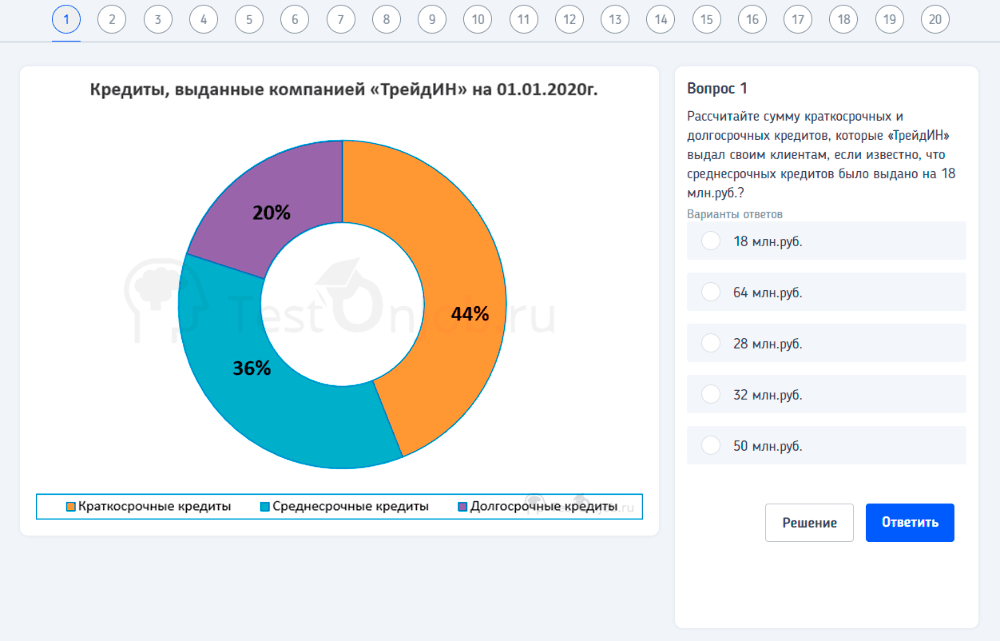This screenshot has height=641, width=1000.
Task: Jump to question 16
Action: (753, 19)
